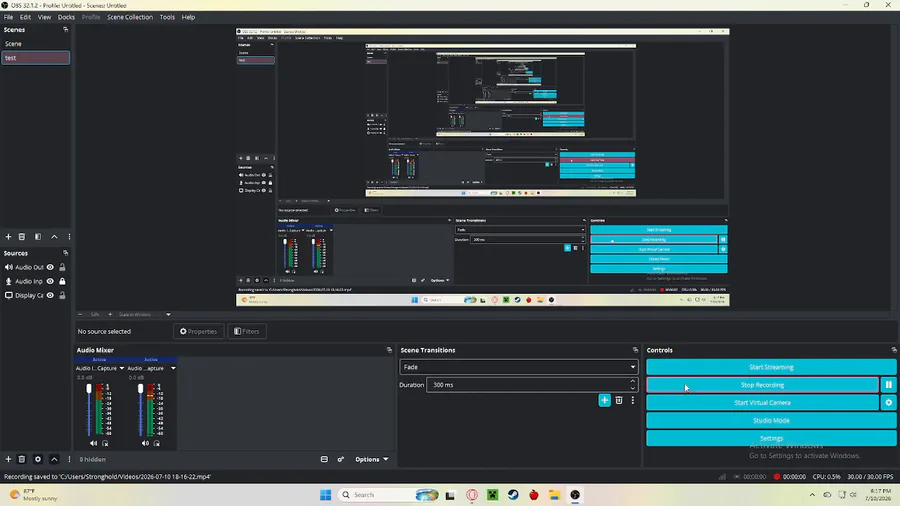Click Start Virtual Camera button
Screen dimensions: 900x506
click(762, 403)
